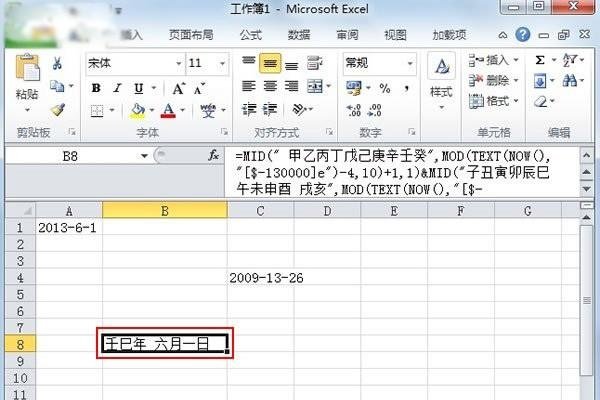Apply yellow fill color bucket
This screenshot has width=600, height=400.
(138, 111)
